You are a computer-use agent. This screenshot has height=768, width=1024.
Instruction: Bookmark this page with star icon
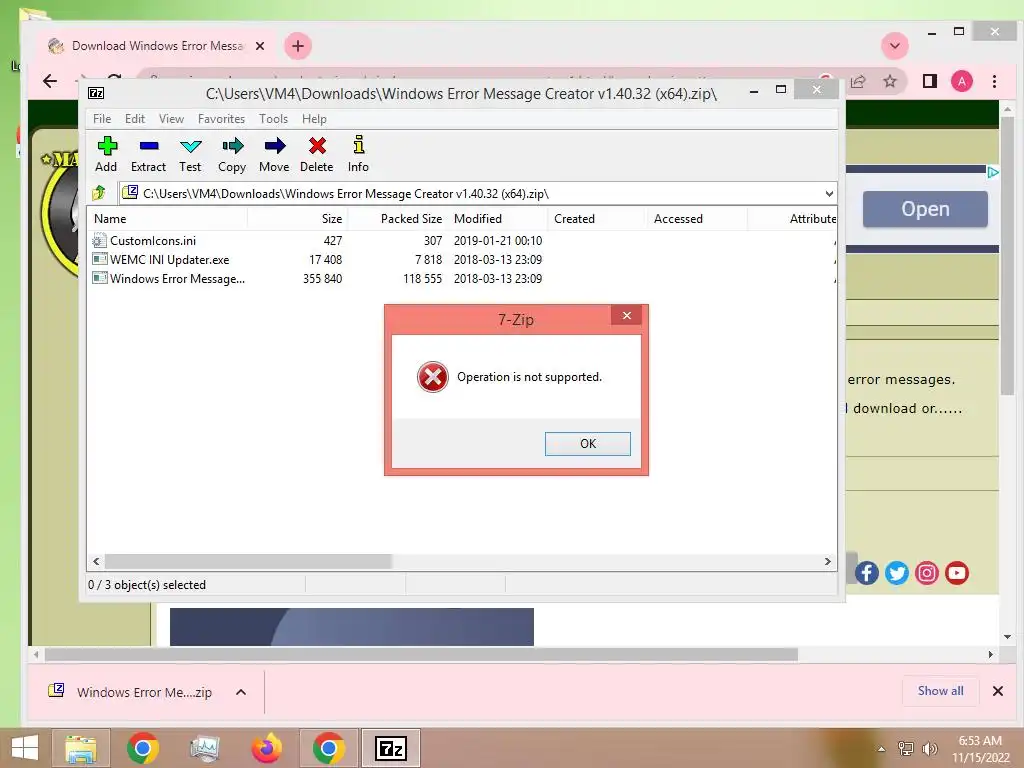pos(889,81)
